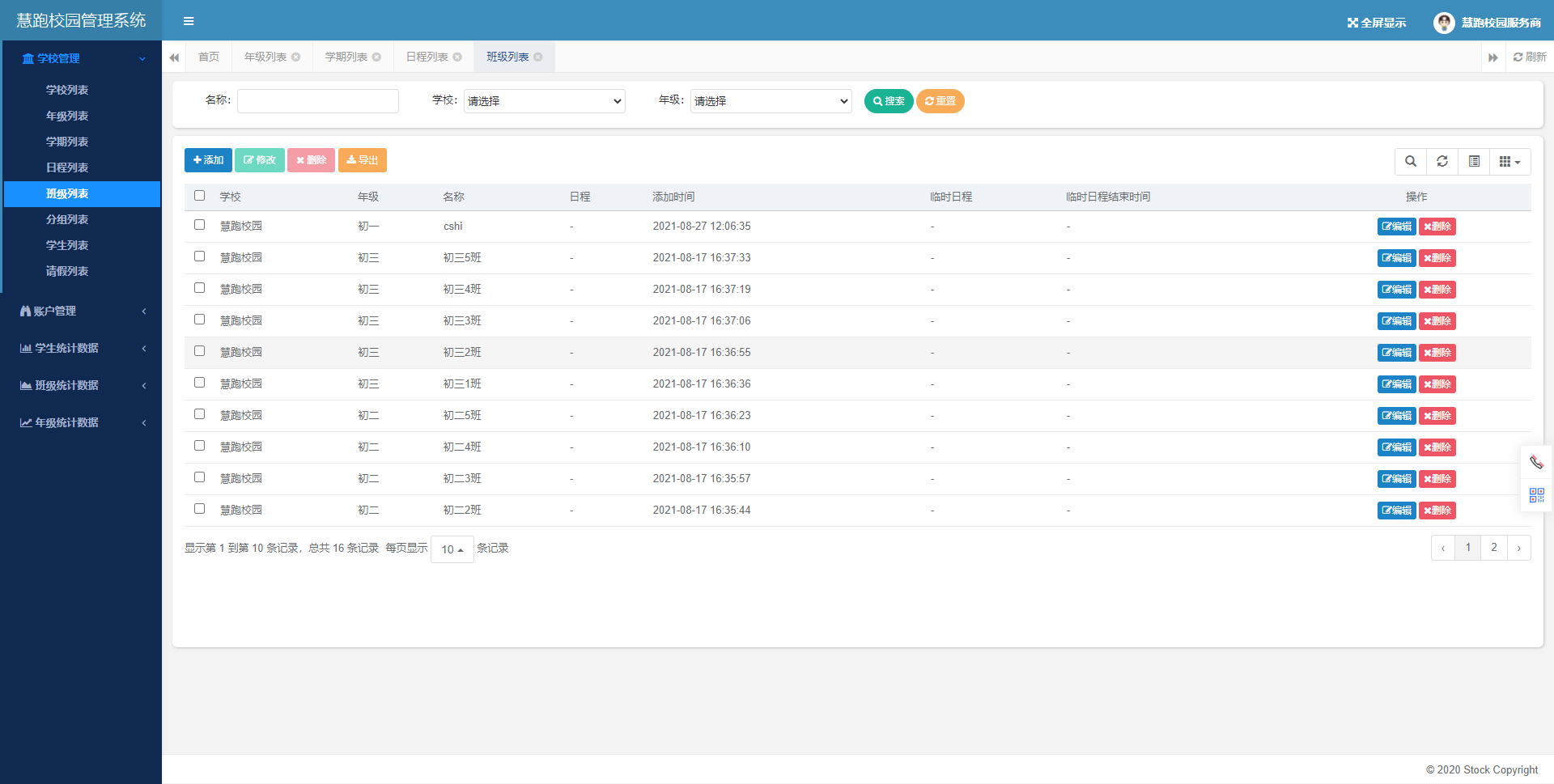Open the page size 10 dropdown
Image resolution: width=1554 pixels, height=784 pixels.
[x=452, y=549]
